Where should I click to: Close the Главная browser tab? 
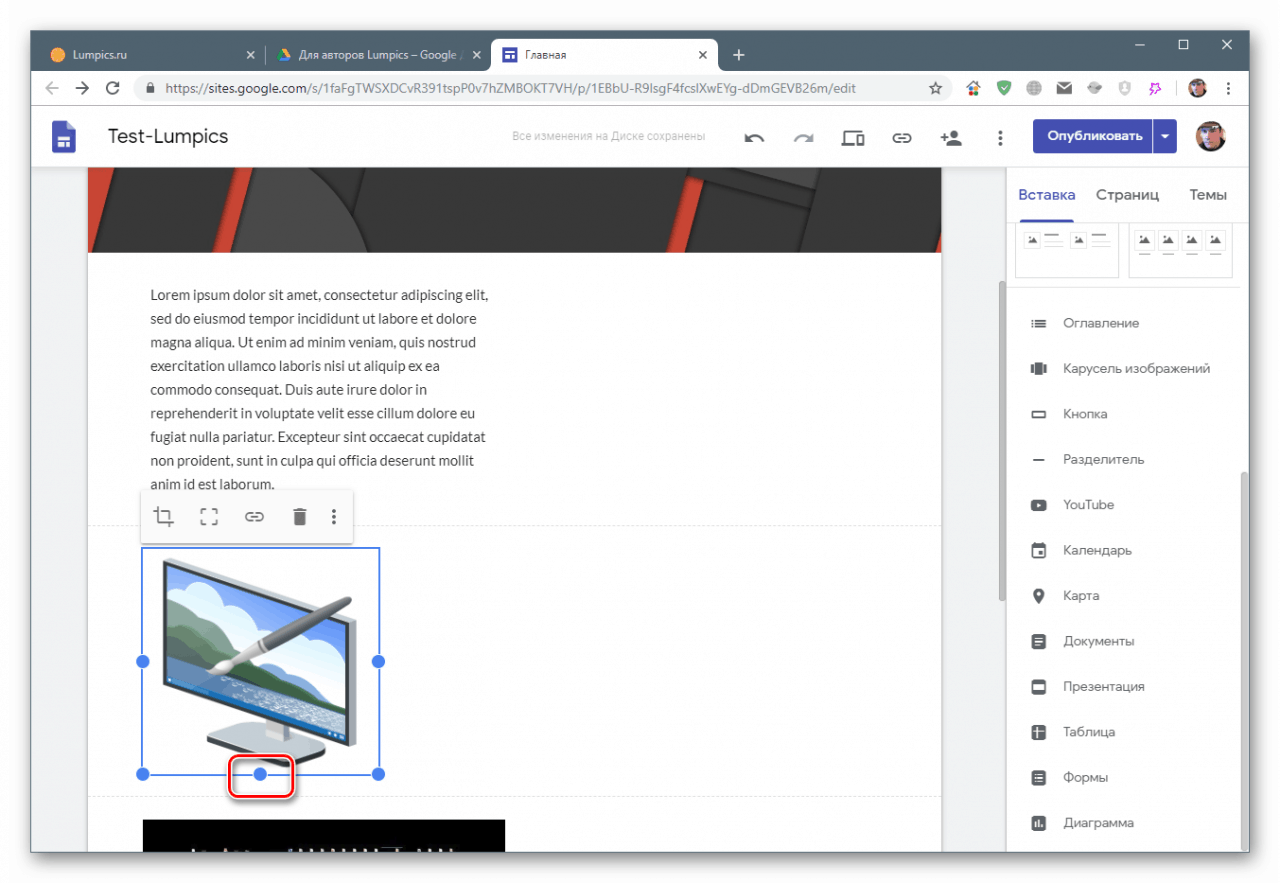[703, 55]
